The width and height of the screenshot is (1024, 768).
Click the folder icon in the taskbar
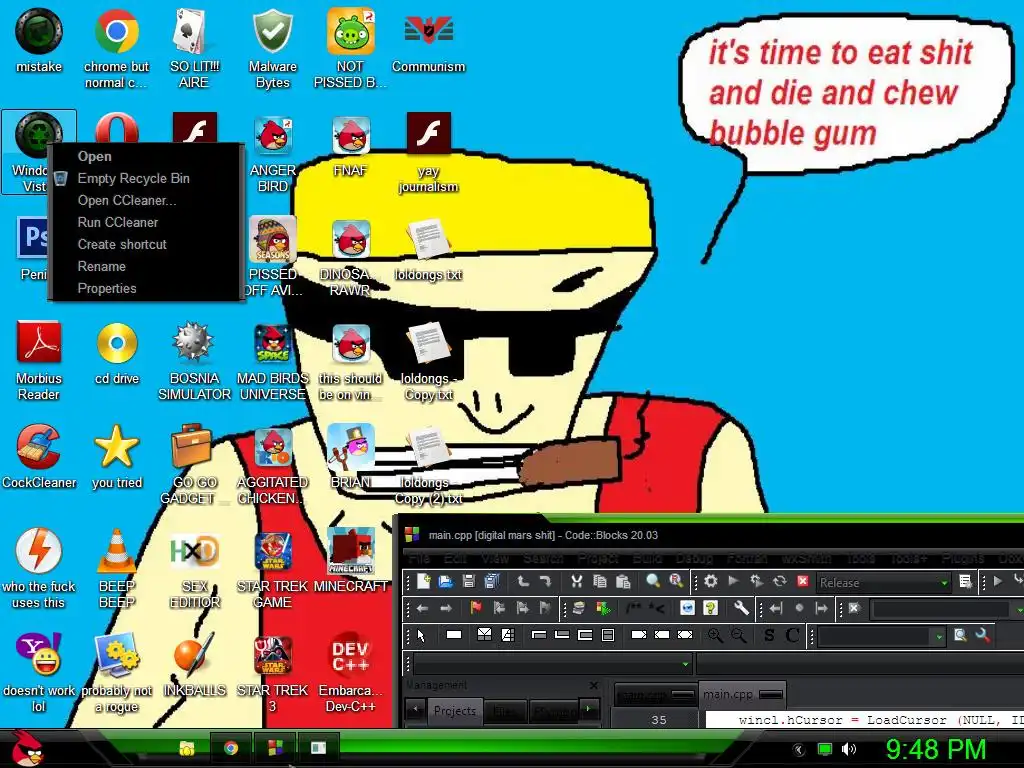187,748
